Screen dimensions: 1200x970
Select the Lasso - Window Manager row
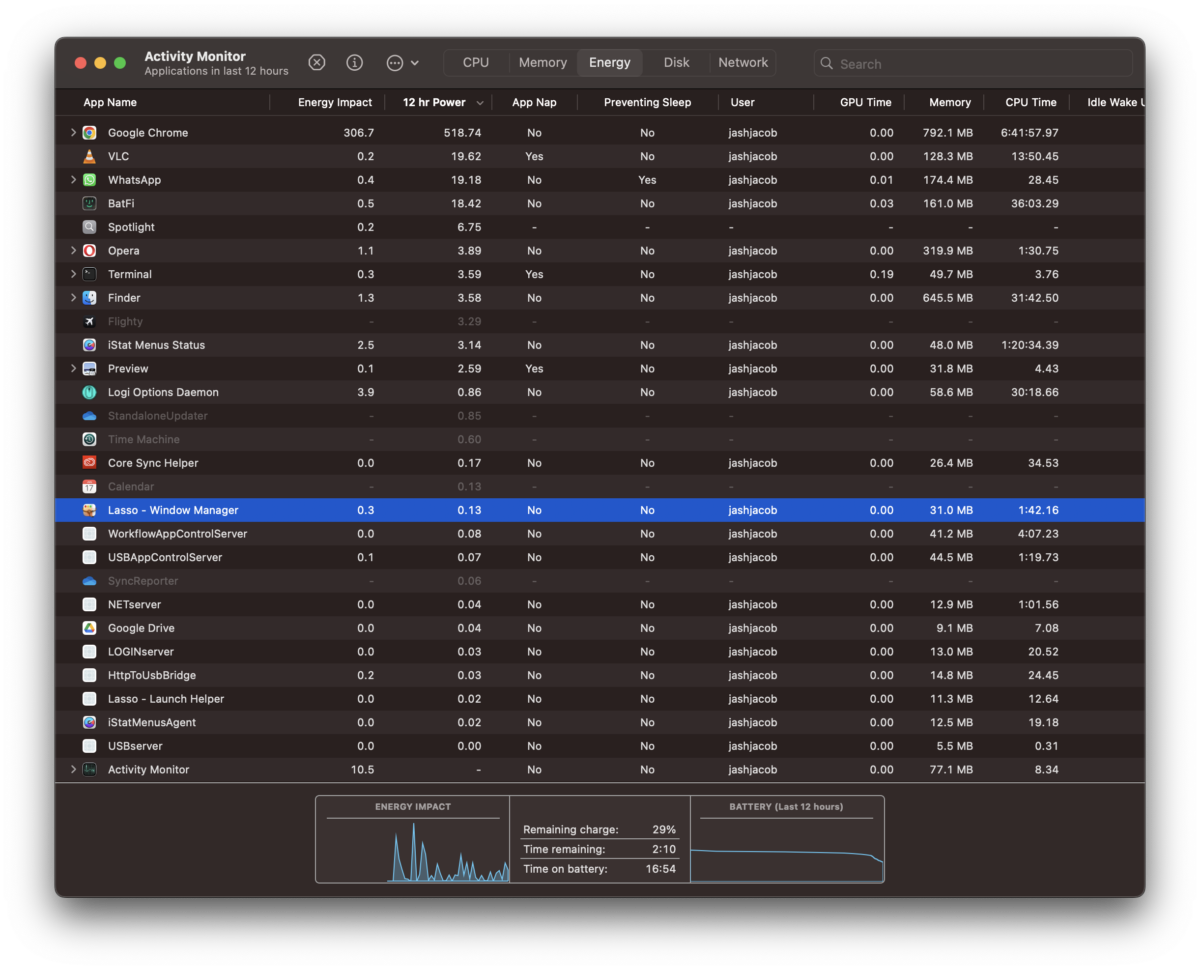173,510
